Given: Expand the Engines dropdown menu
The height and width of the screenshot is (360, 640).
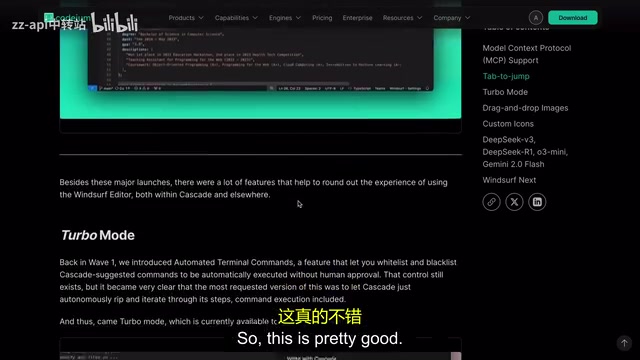Looking at the screenshot, I should [284, 18].
